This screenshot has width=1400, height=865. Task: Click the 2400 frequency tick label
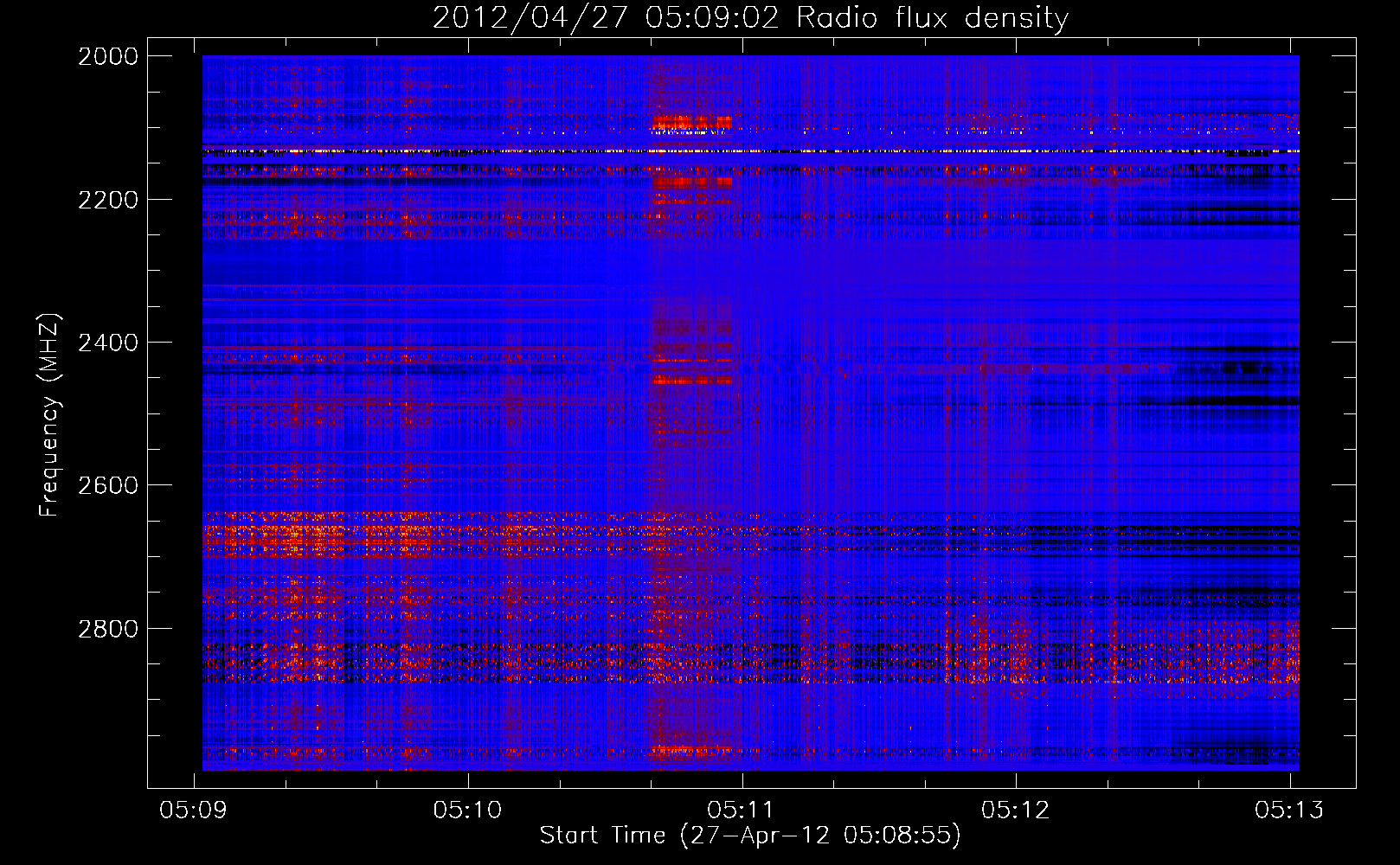[x=108, y=343]
